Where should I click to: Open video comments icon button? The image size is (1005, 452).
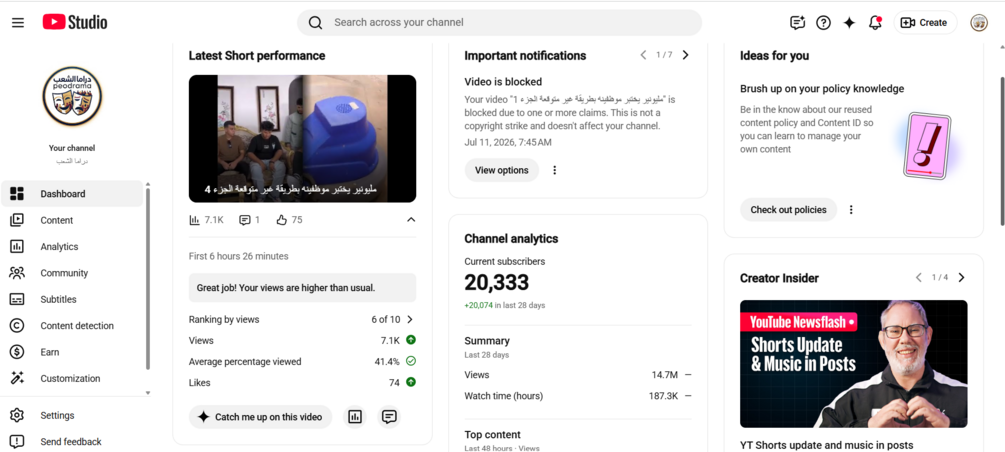pyautogui.click(x=389, y=417)
